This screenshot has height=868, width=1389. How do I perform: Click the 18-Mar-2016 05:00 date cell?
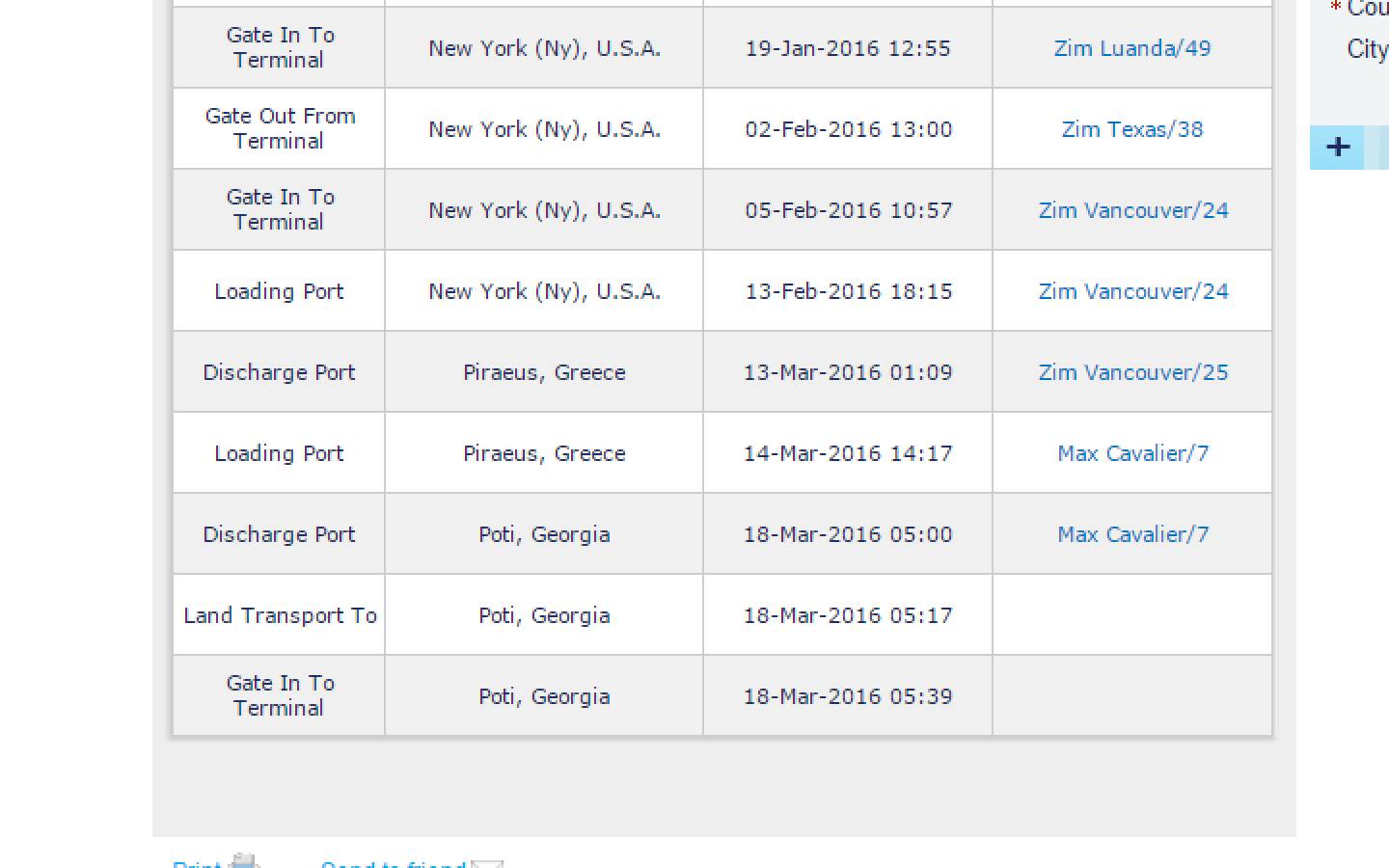(x=848, y=534)
